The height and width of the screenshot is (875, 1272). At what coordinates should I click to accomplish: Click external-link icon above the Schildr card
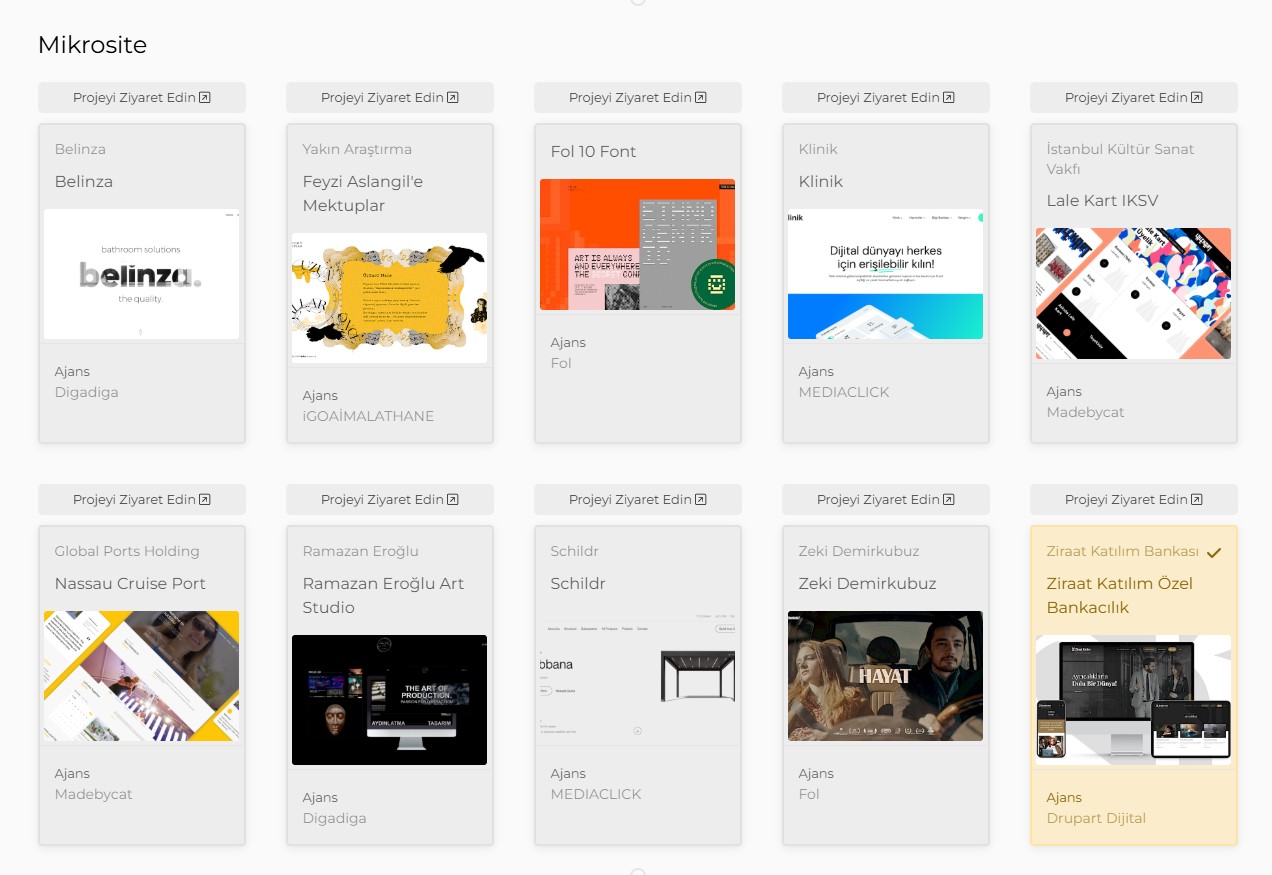point(701,500)
